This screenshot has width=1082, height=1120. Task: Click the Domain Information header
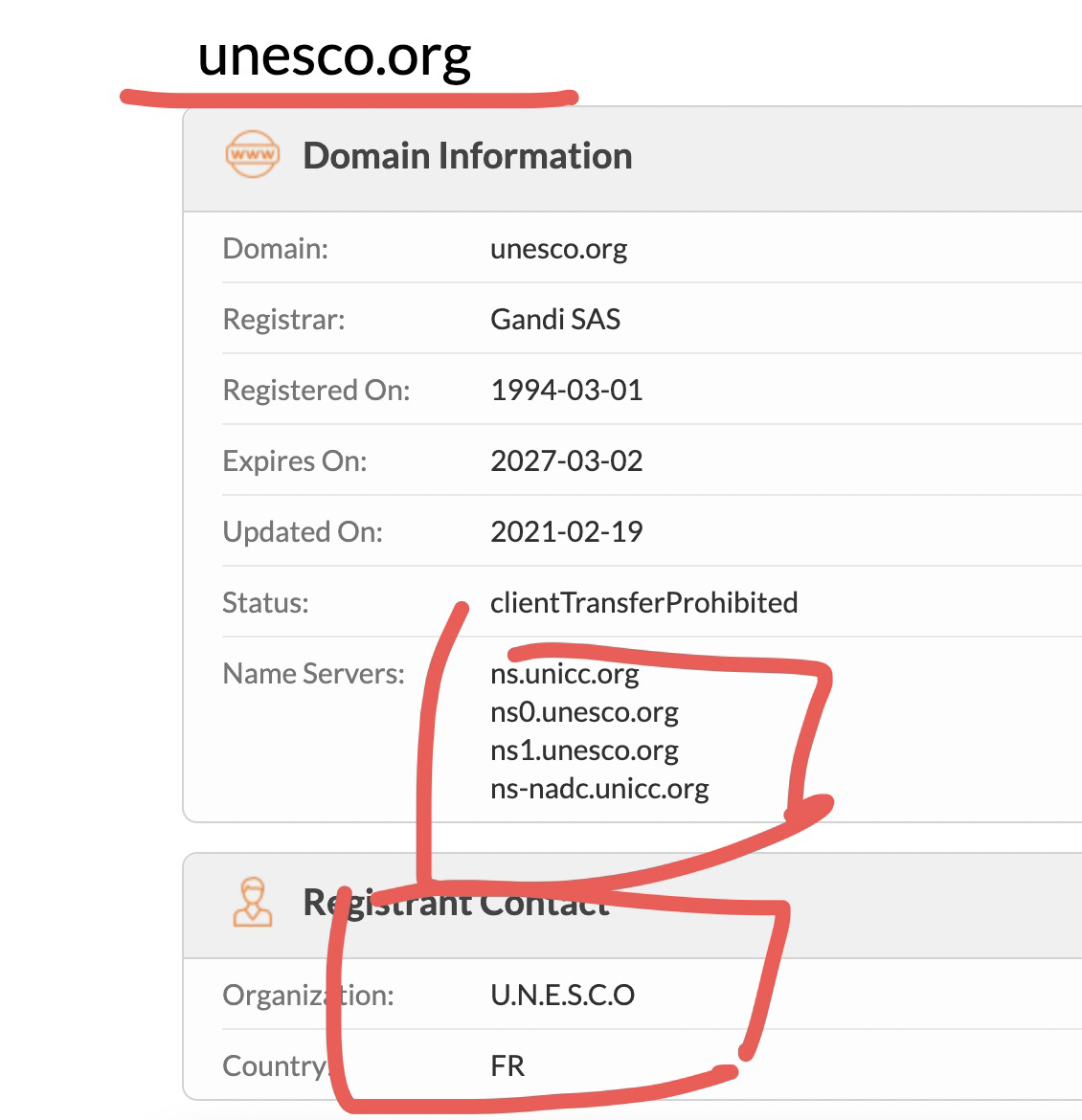pos(467,156)
